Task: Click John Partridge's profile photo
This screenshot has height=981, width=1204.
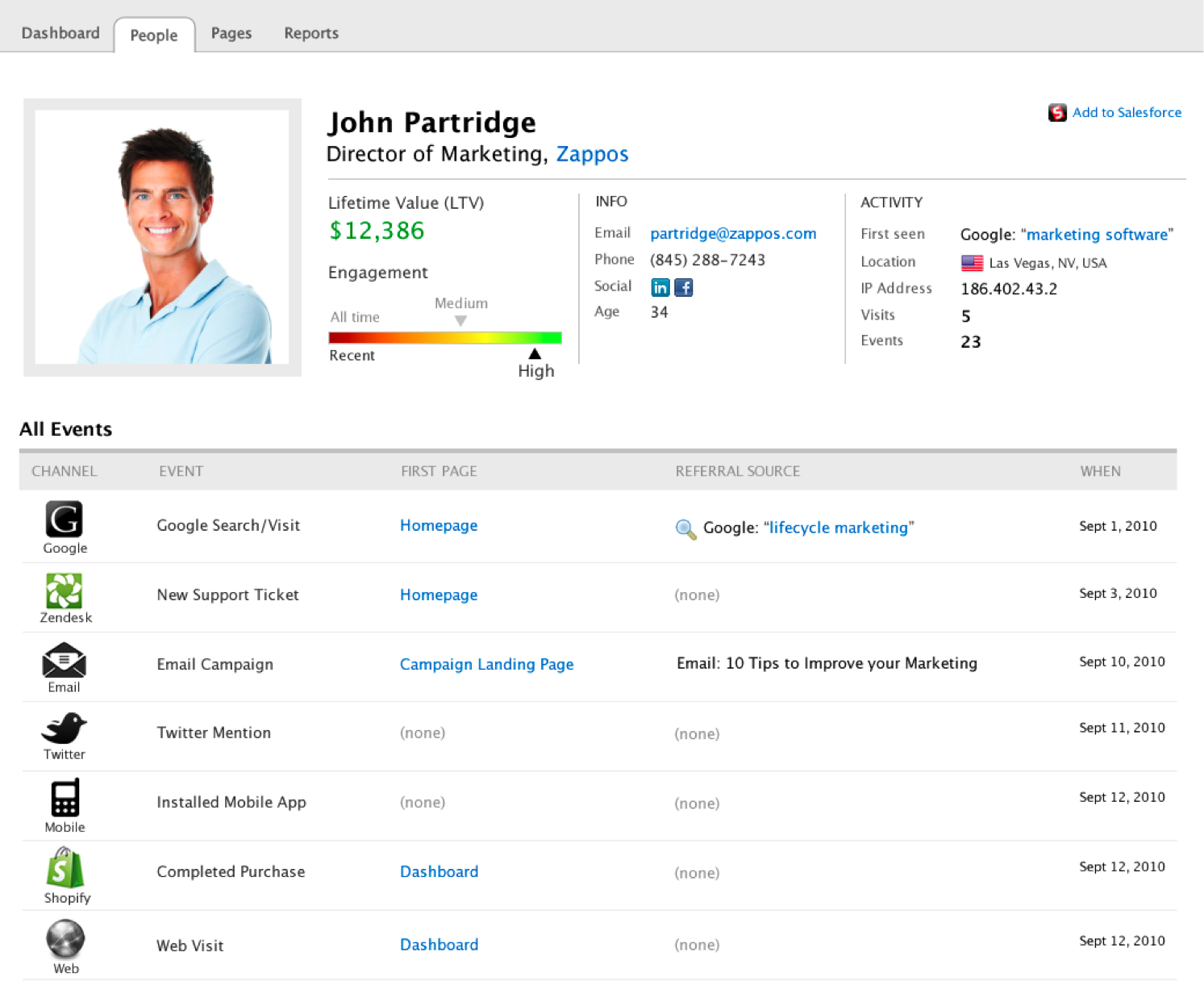Action: pos(162,237)
